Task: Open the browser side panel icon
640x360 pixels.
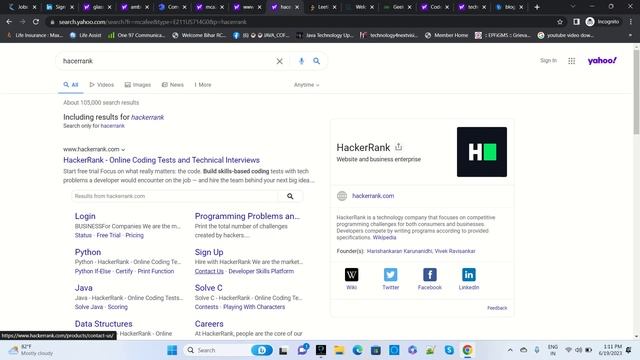Action: 576,22
